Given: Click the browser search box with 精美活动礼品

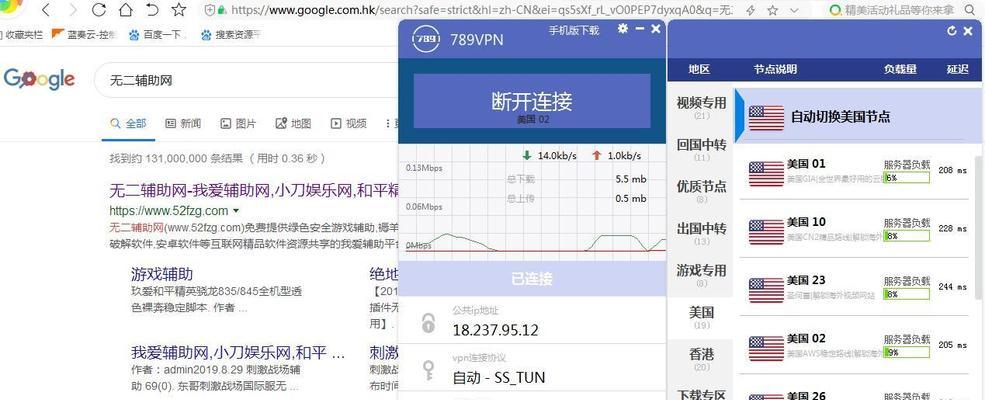Looking at the screenshot, I should pyautogui.click(x=892, y=10).
